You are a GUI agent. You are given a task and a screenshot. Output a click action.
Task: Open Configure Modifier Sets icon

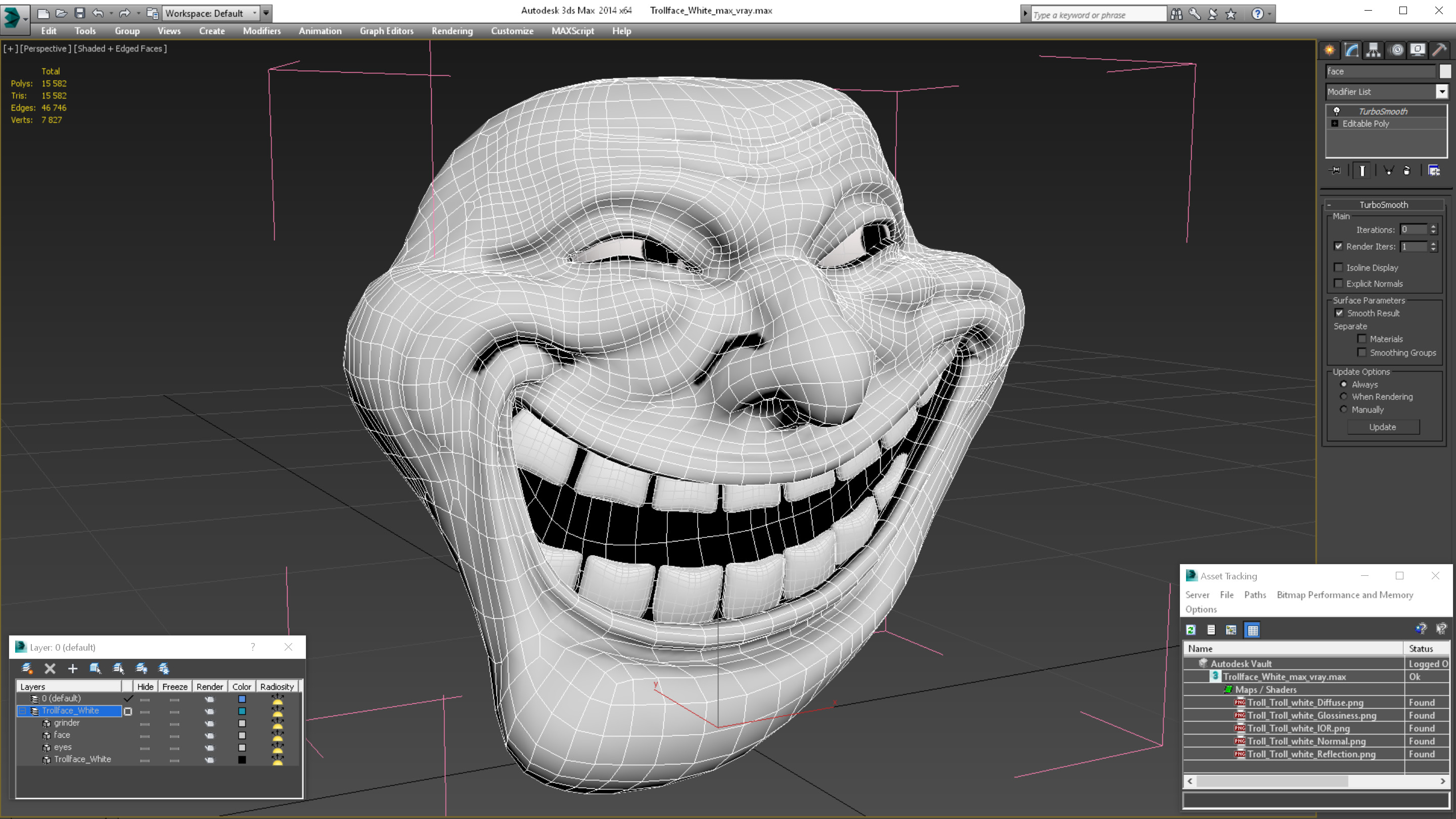tap(1434, 170)
